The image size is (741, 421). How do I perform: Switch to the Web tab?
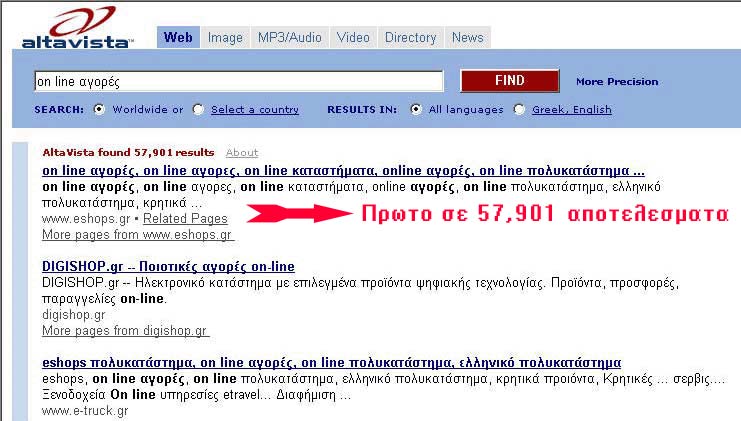177,38
